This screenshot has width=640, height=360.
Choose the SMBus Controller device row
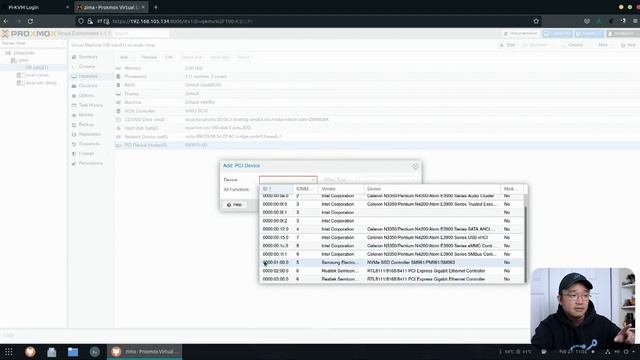click(392, 254)
